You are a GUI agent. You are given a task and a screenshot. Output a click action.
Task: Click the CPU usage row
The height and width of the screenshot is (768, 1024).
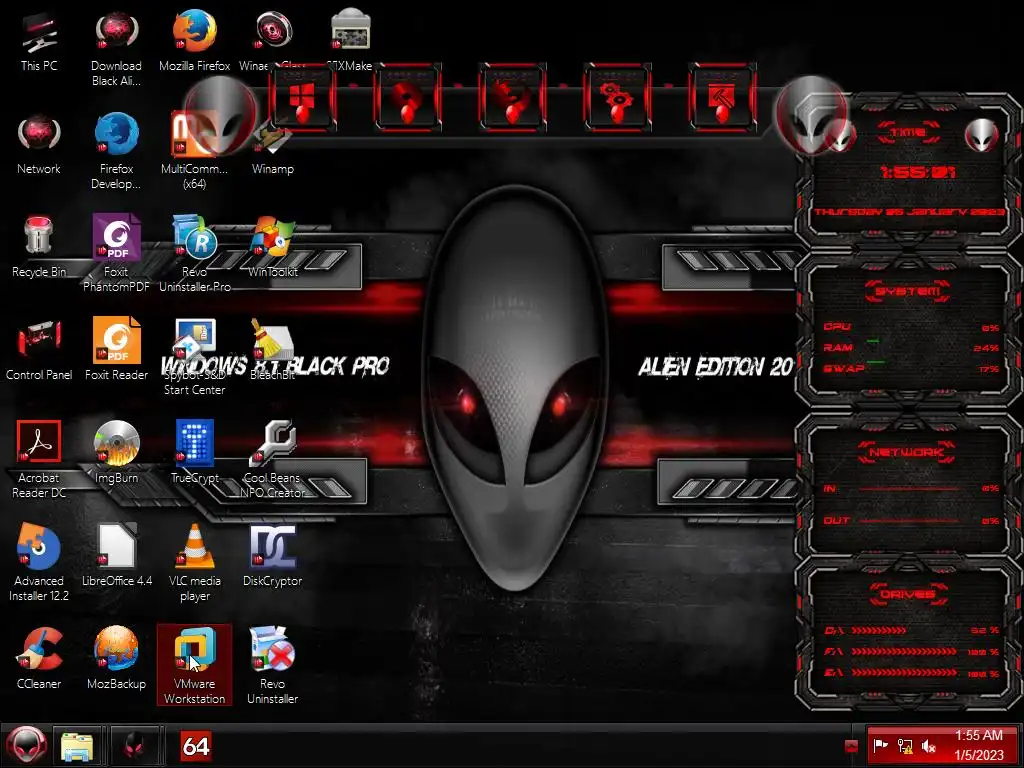click(911, 327)
